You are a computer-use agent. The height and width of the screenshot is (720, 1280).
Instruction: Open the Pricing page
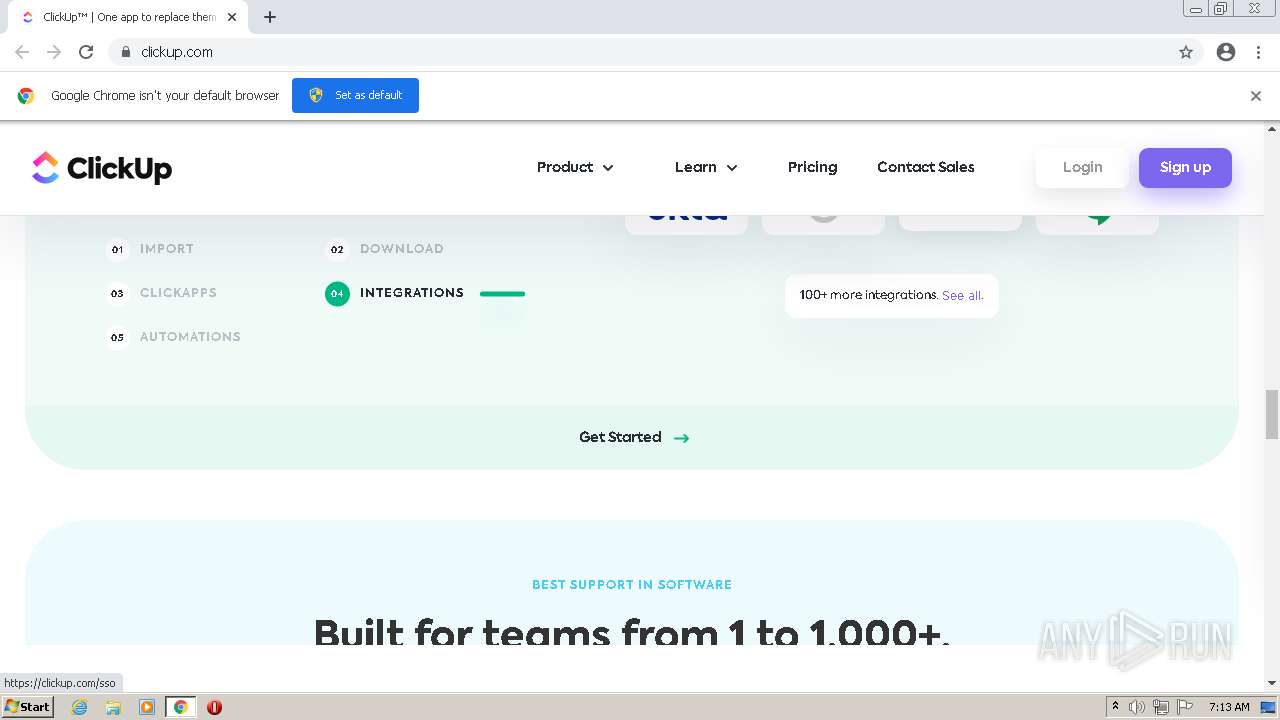tap(812, 167)
